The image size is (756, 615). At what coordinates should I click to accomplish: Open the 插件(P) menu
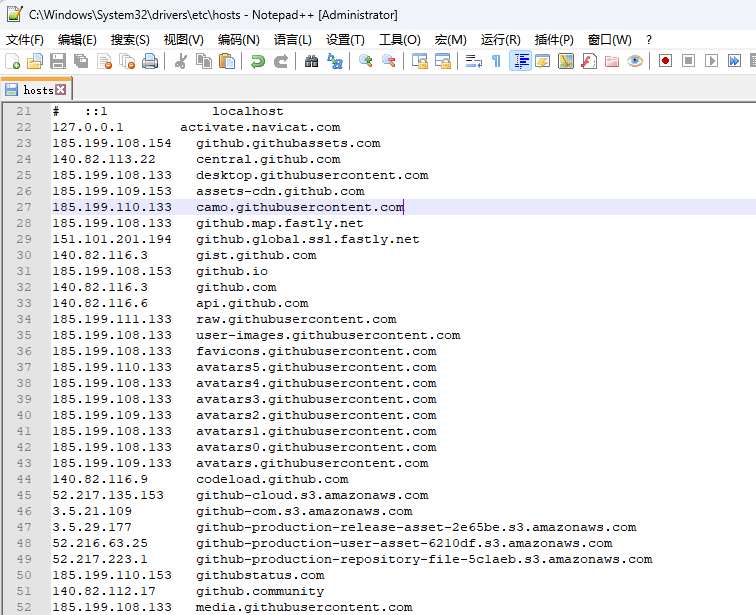point(554,40)
